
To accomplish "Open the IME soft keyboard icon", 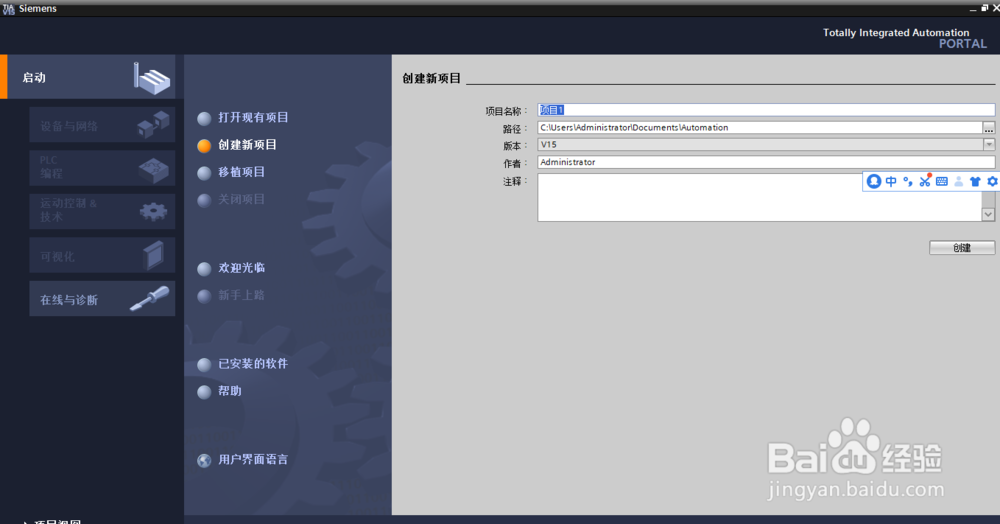I will click(942, 181).
